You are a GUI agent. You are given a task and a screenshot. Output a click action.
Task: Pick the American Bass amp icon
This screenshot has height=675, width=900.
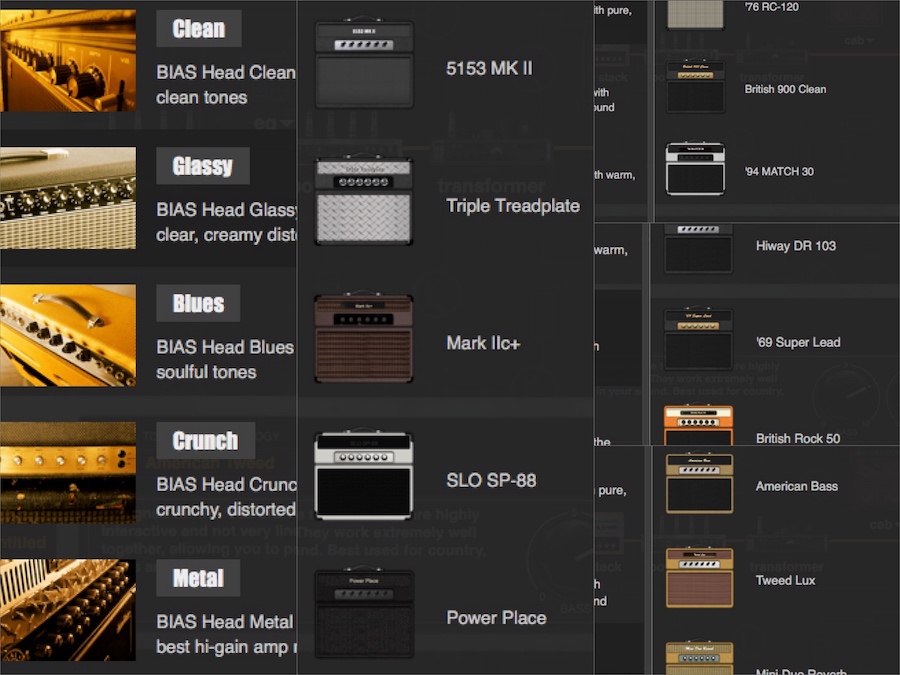[x=700, y=483]
